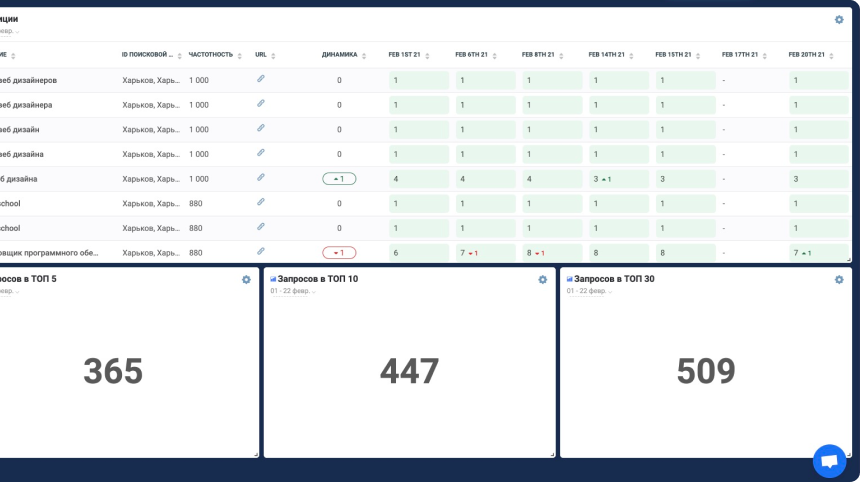Grab resize handle of the ТОП 10 widget

coord(552,454)
